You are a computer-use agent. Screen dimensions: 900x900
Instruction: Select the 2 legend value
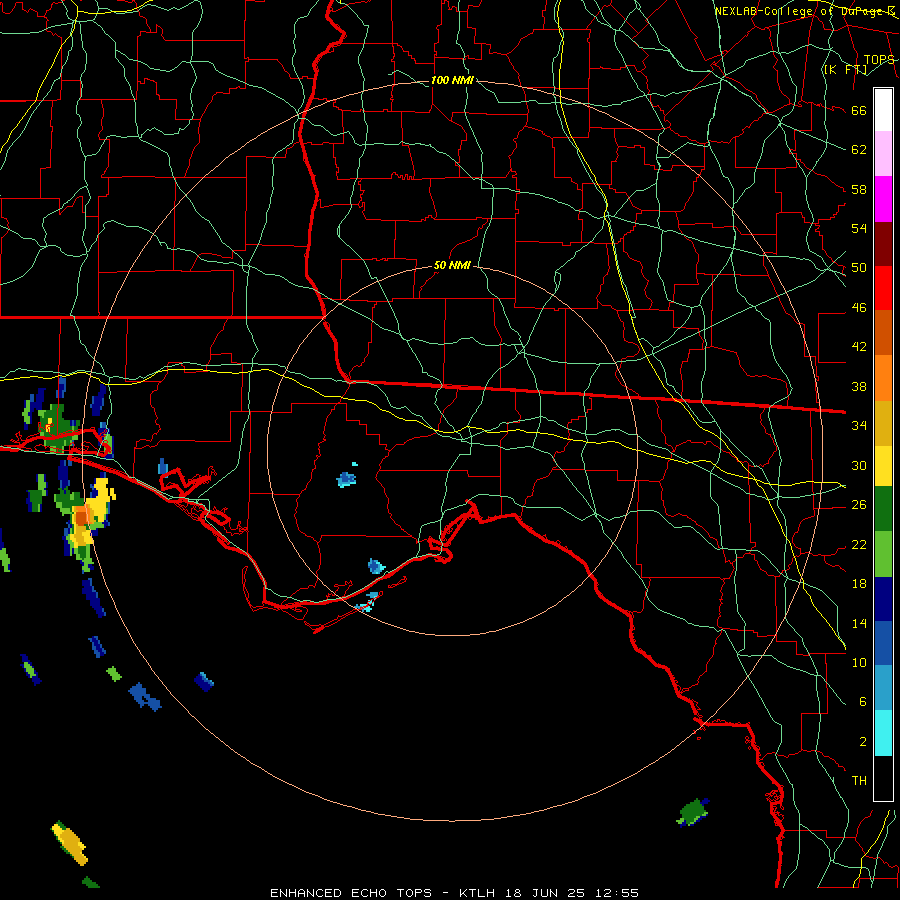tap(862, 742)
